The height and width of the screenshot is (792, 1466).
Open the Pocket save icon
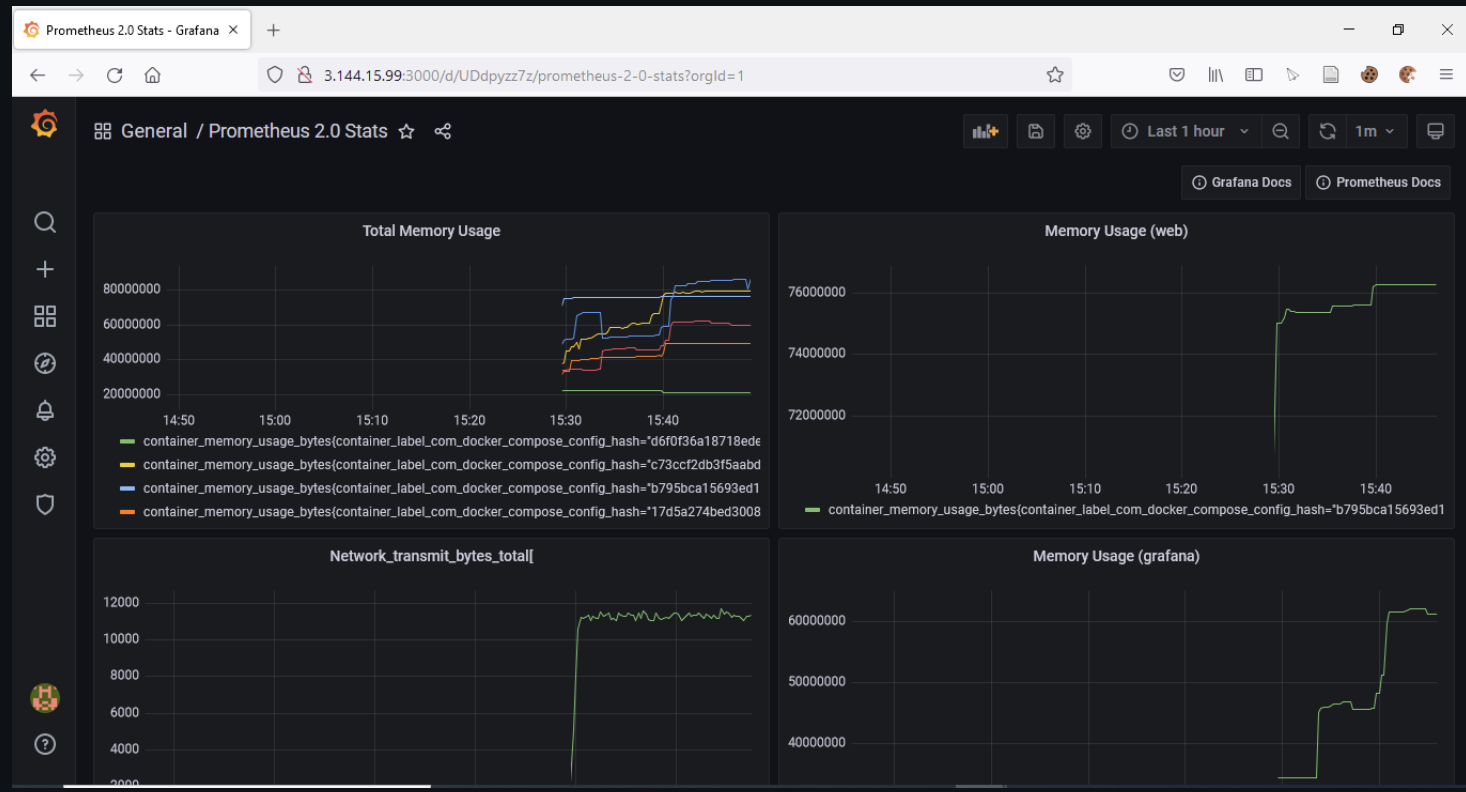pos(1178,75)
